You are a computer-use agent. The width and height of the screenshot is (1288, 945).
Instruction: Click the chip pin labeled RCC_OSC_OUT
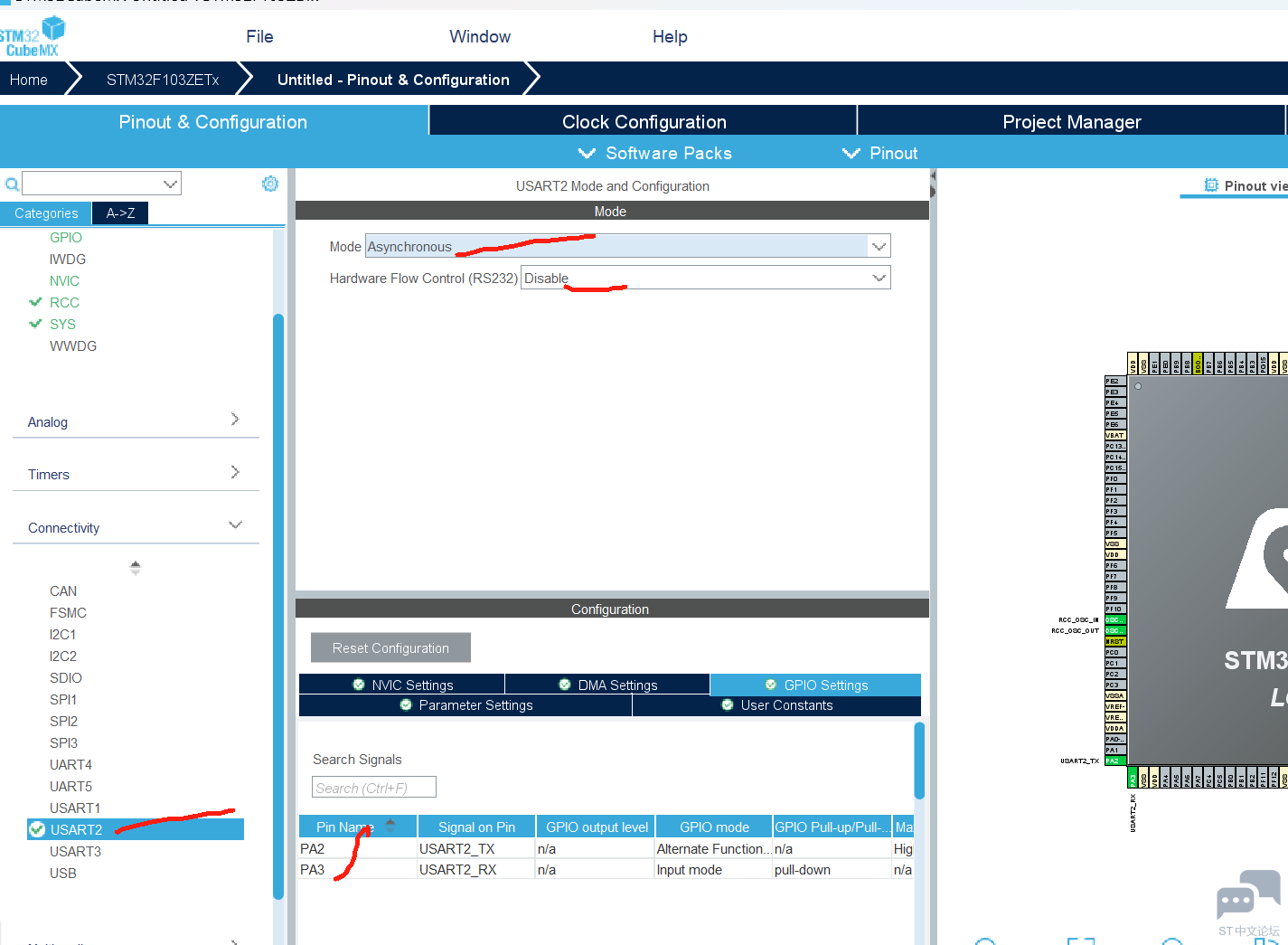[1115, 630]
